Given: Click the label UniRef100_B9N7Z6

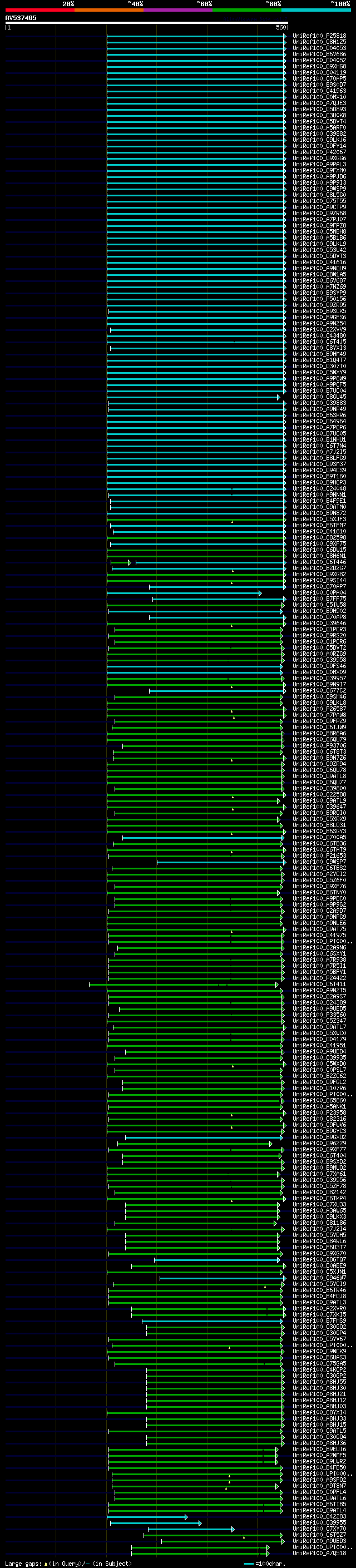Looking at the screenshot, I should point(319,758).
